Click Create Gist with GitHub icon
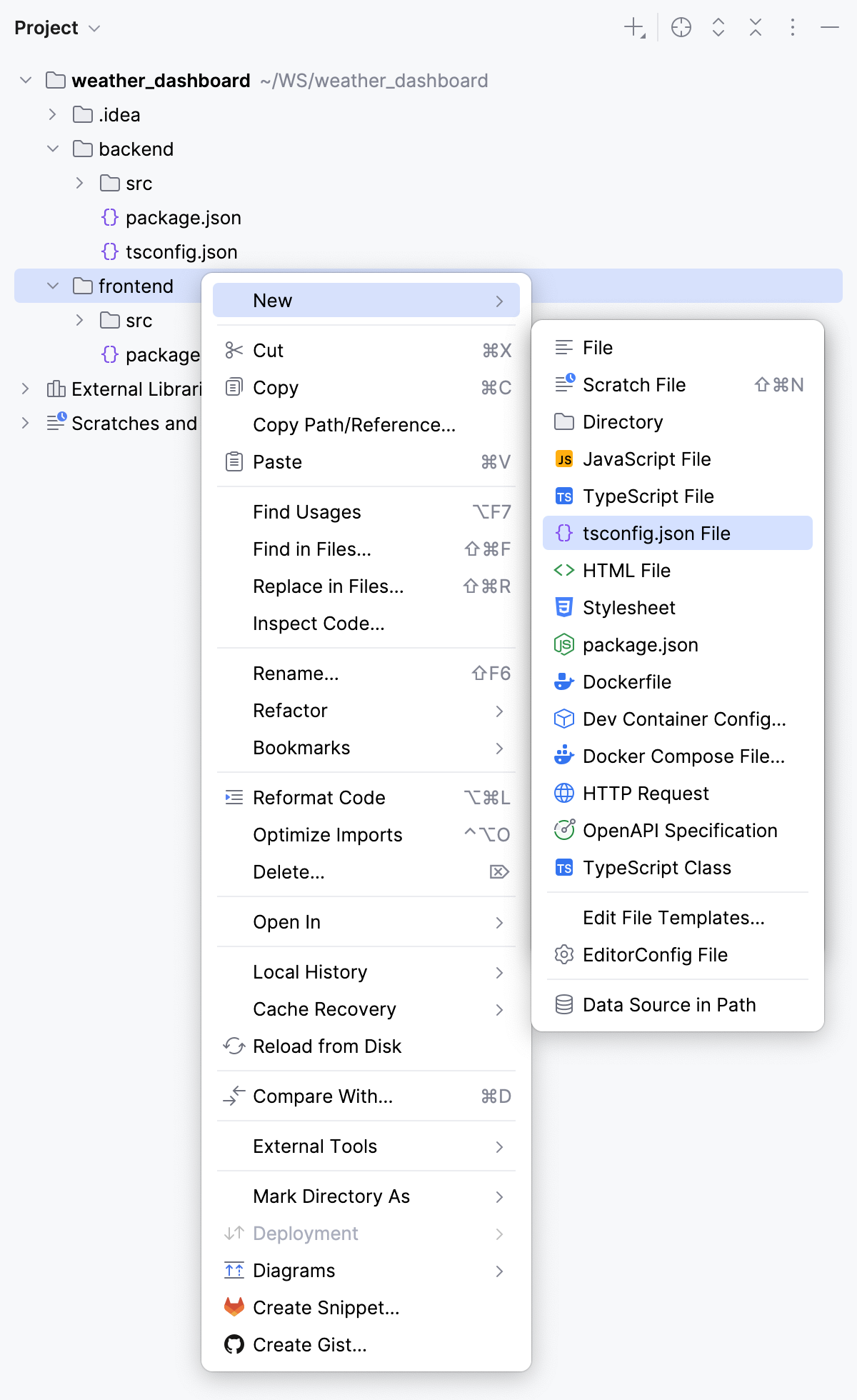857x1400 pixels. [x=366, y=1344]
